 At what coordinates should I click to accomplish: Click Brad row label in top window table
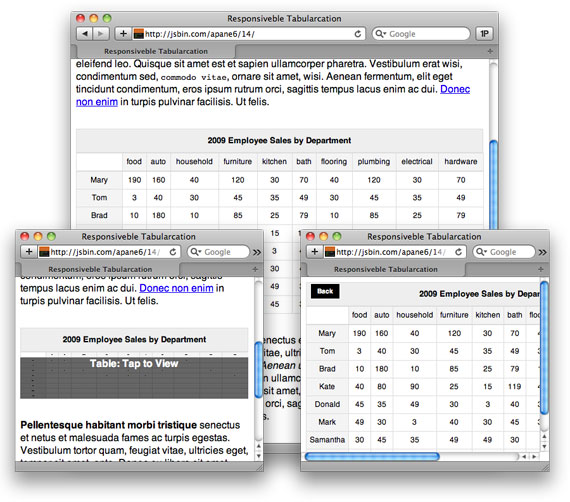(99, 215)
